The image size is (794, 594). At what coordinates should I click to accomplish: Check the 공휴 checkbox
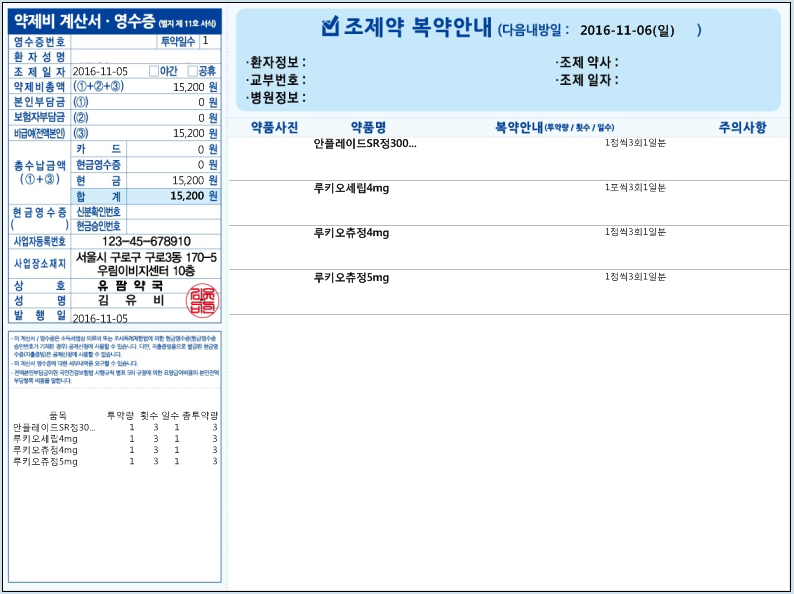pos(192,71)
